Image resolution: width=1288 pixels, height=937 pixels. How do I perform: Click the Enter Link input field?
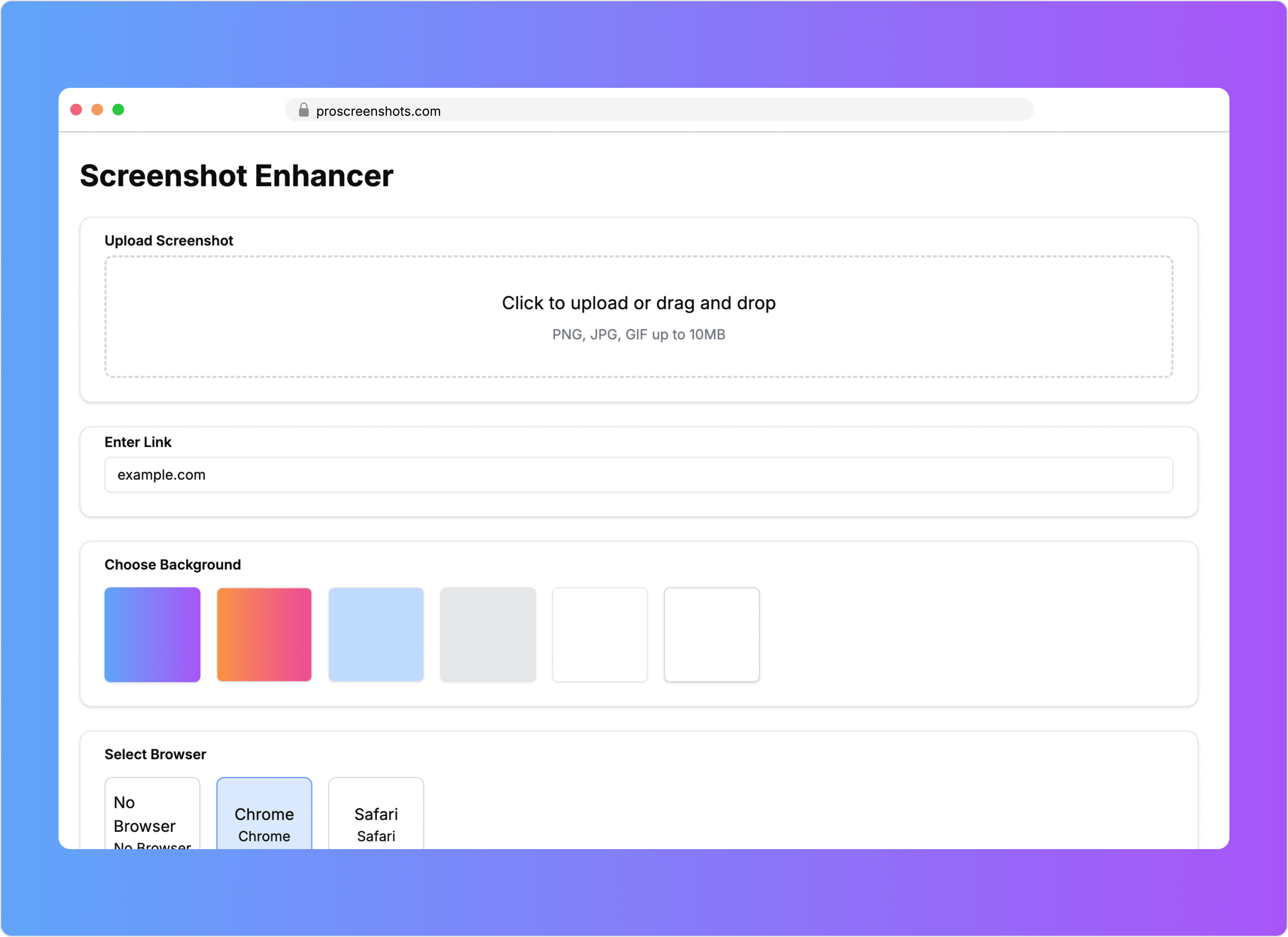(640, 474)
